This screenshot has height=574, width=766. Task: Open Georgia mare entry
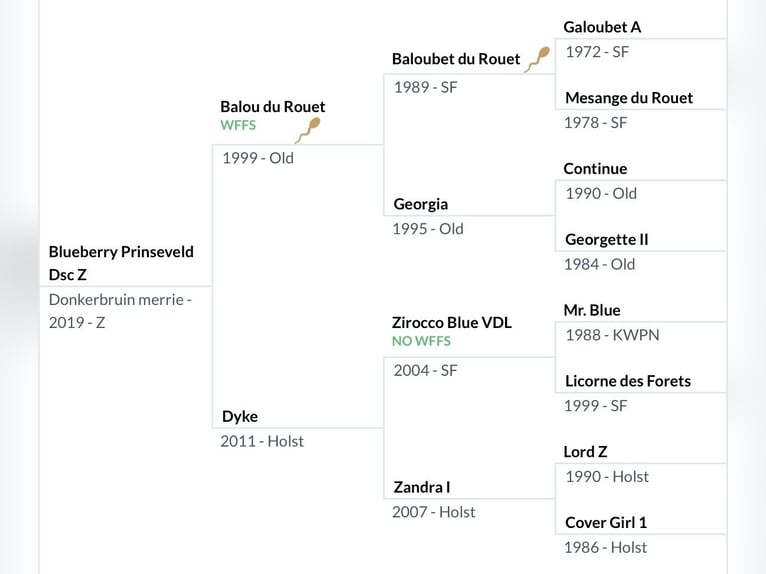[x=421, y=204]
